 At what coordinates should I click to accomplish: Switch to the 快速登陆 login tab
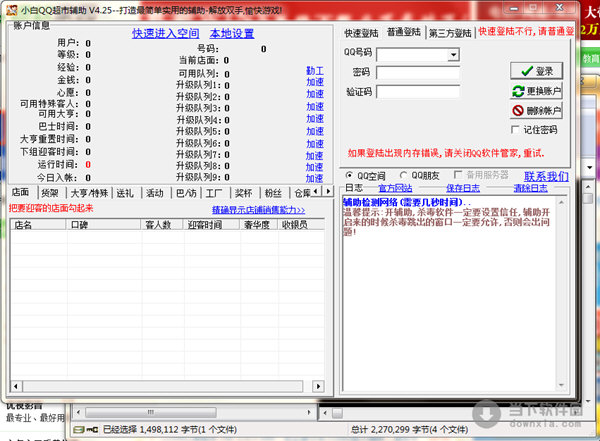pyautogui.click(x=361, y=33)
